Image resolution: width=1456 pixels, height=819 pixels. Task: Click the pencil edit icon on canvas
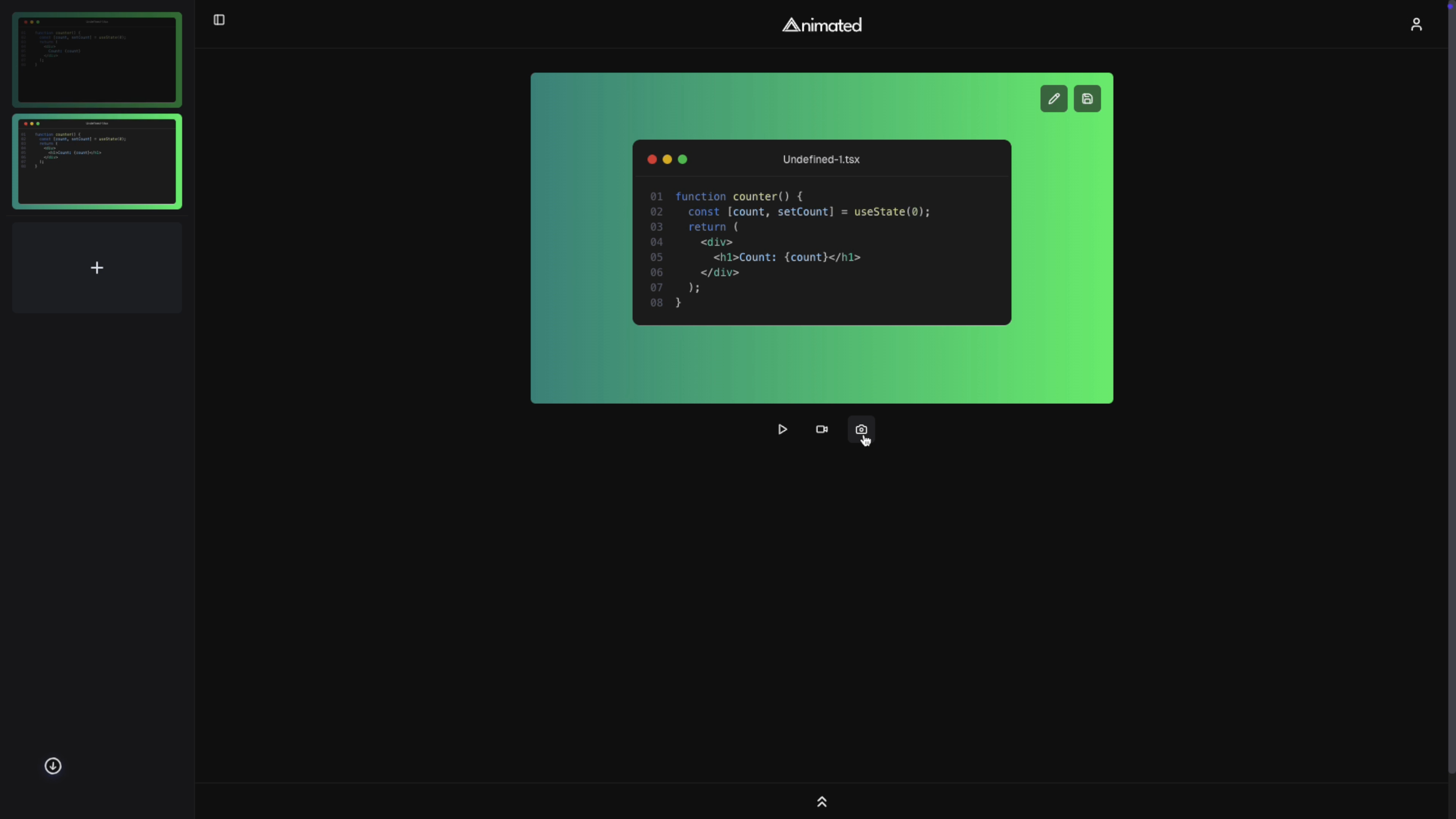coord(1054,99)
